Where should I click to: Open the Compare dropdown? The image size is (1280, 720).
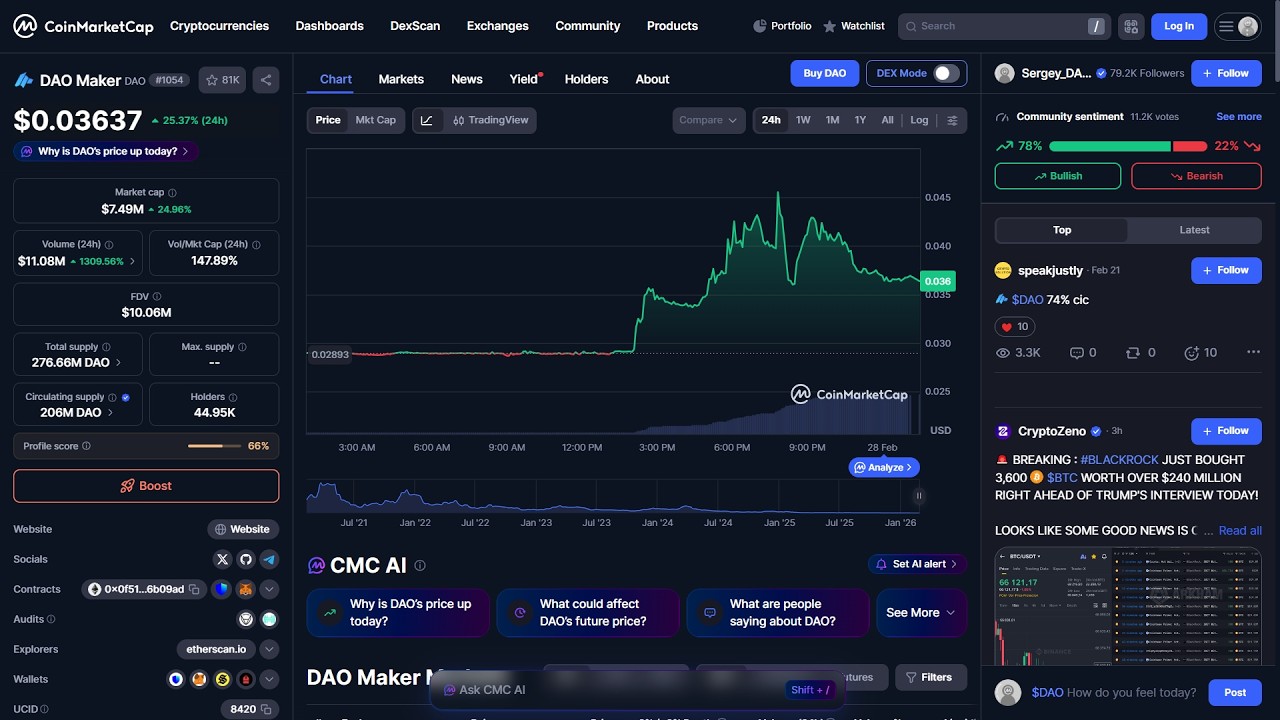click(708, 120)
